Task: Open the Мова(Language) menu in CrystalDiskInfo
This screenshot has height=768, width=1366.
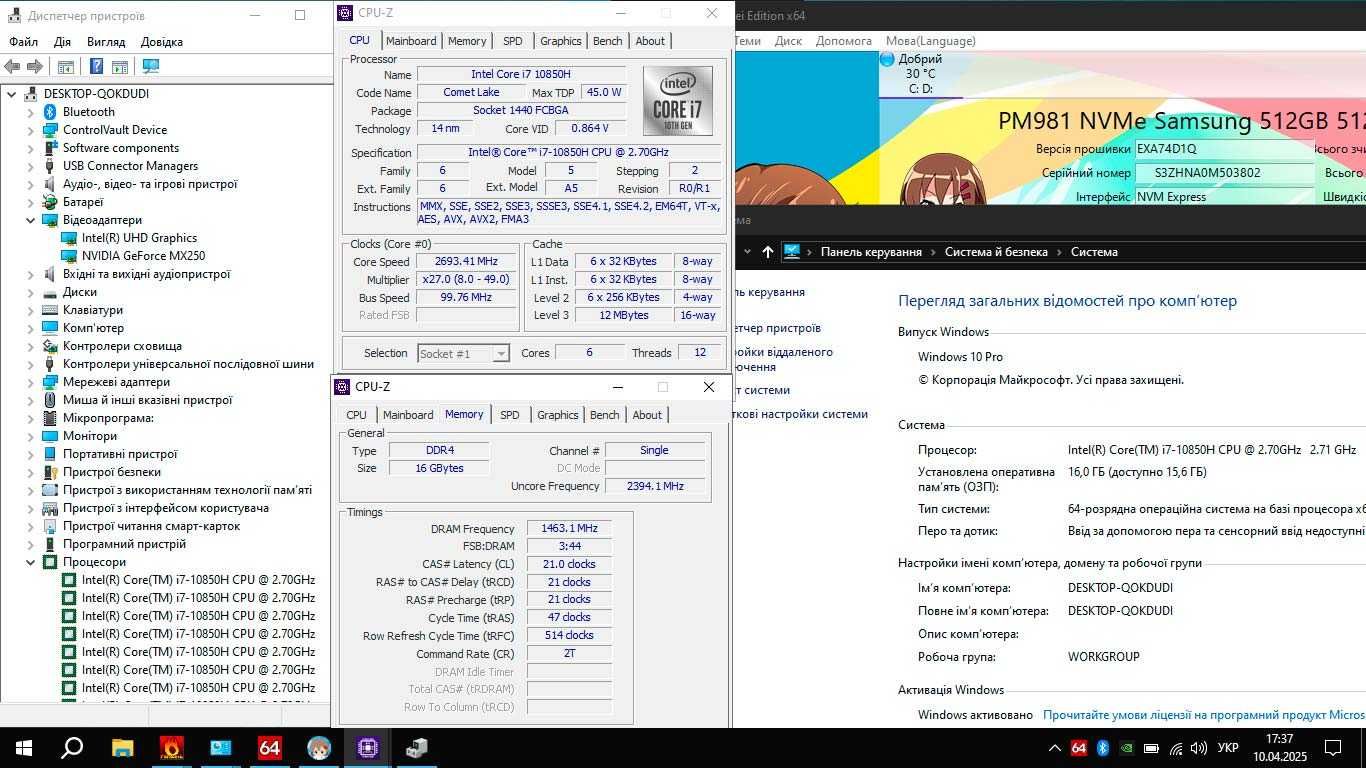Action: (x=930, y=41)
